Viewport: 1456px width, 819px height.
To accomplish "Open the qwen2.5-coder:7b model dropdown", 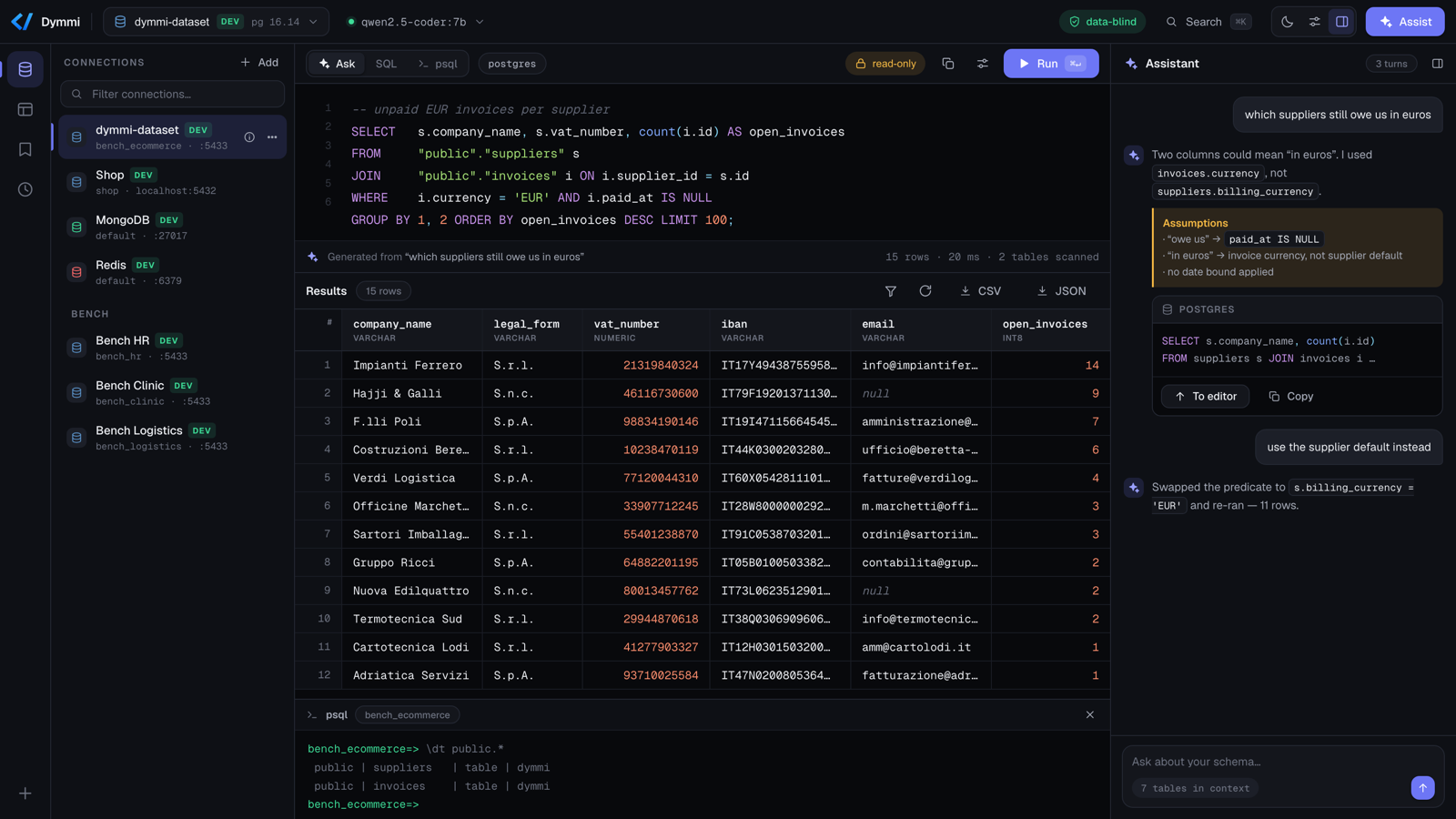I will pyautogui.click(x=415, y=22).
